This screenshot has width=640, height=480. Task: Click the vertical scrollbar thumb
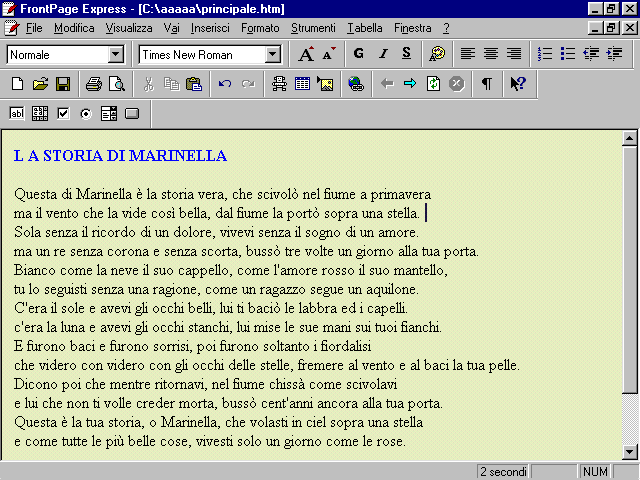pos(629,270)
